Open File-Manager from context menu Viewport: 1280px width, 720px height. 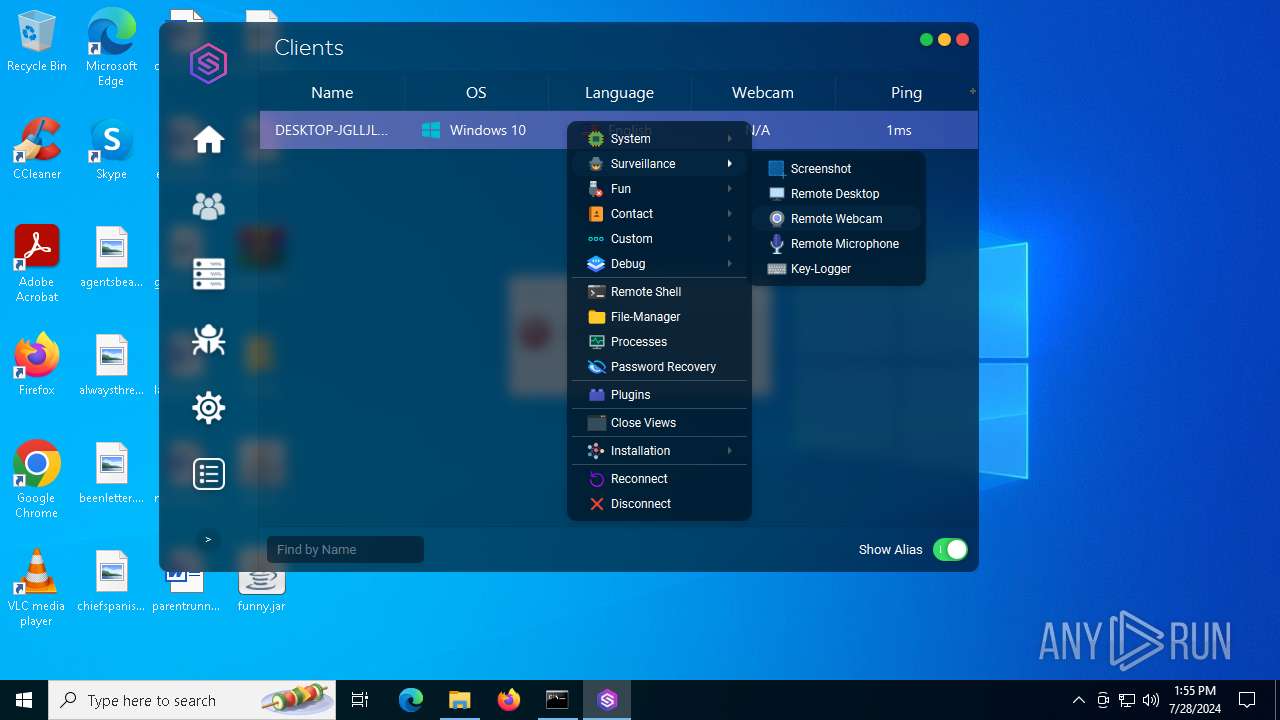[x=660, y=316]
